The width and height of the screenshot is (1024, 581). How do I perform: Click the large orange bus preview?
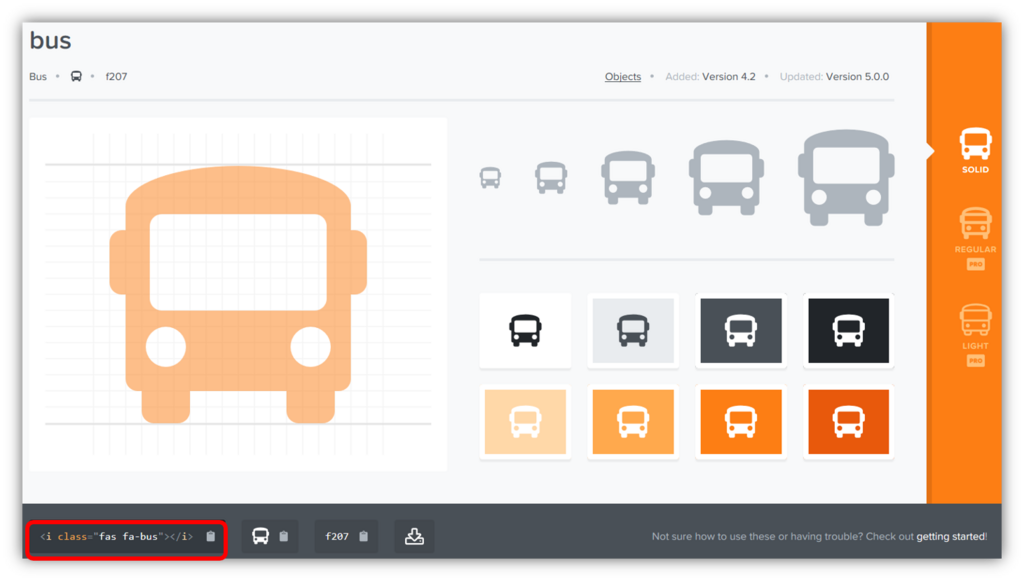[x=238, y=294]
